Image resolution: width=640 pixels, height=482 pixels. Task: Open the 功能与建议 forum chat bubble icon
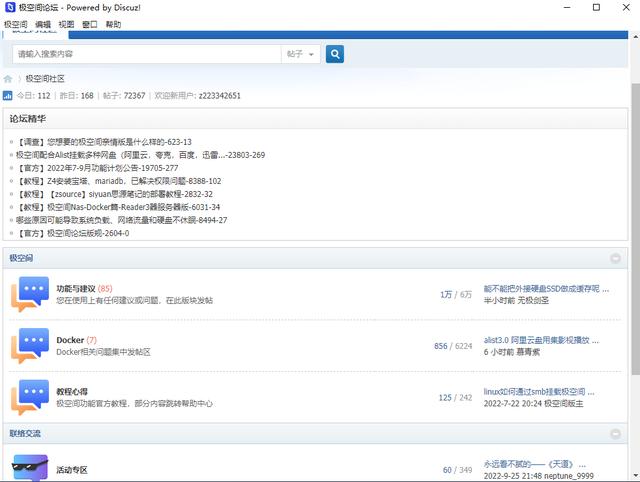[30, 294]
